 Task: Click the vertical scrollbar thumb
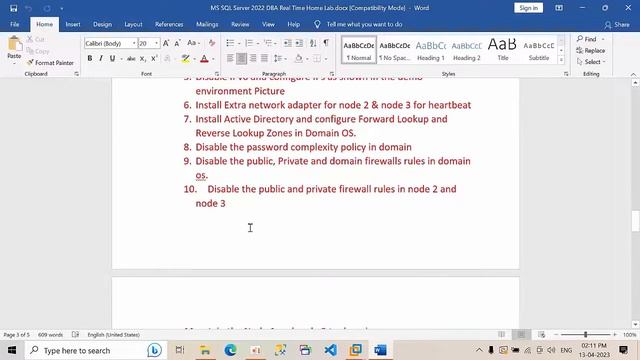point(635,221)
